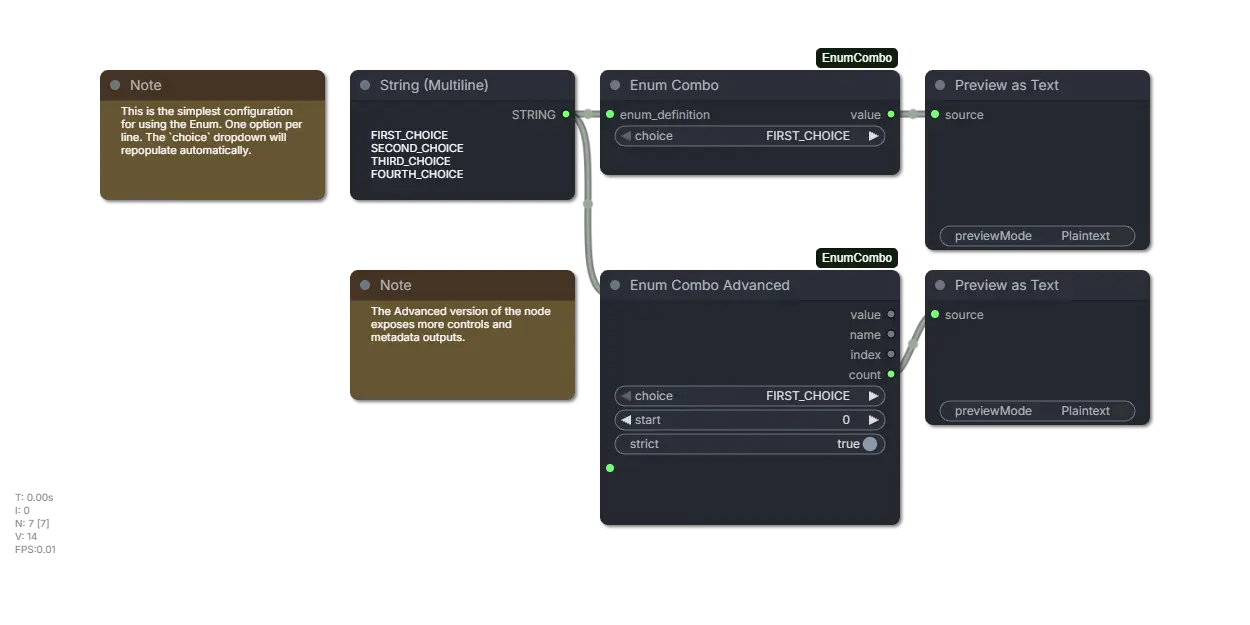
Task: Click the unlabeled green input slot below the strict toggle
Action: pyautogui.click(x=610, y=468)
